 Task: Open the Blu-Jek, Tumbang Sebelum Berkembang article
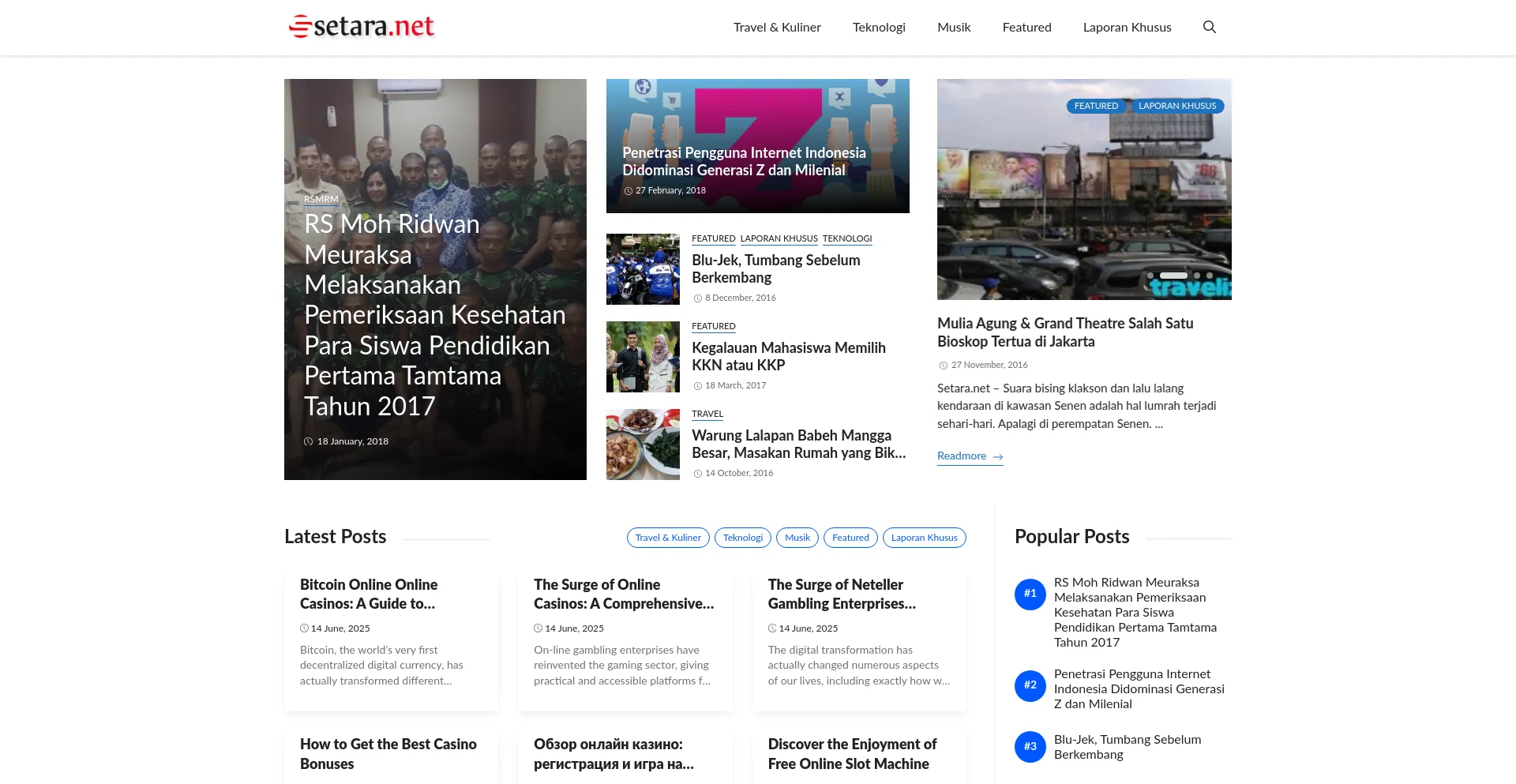point(775,268)
